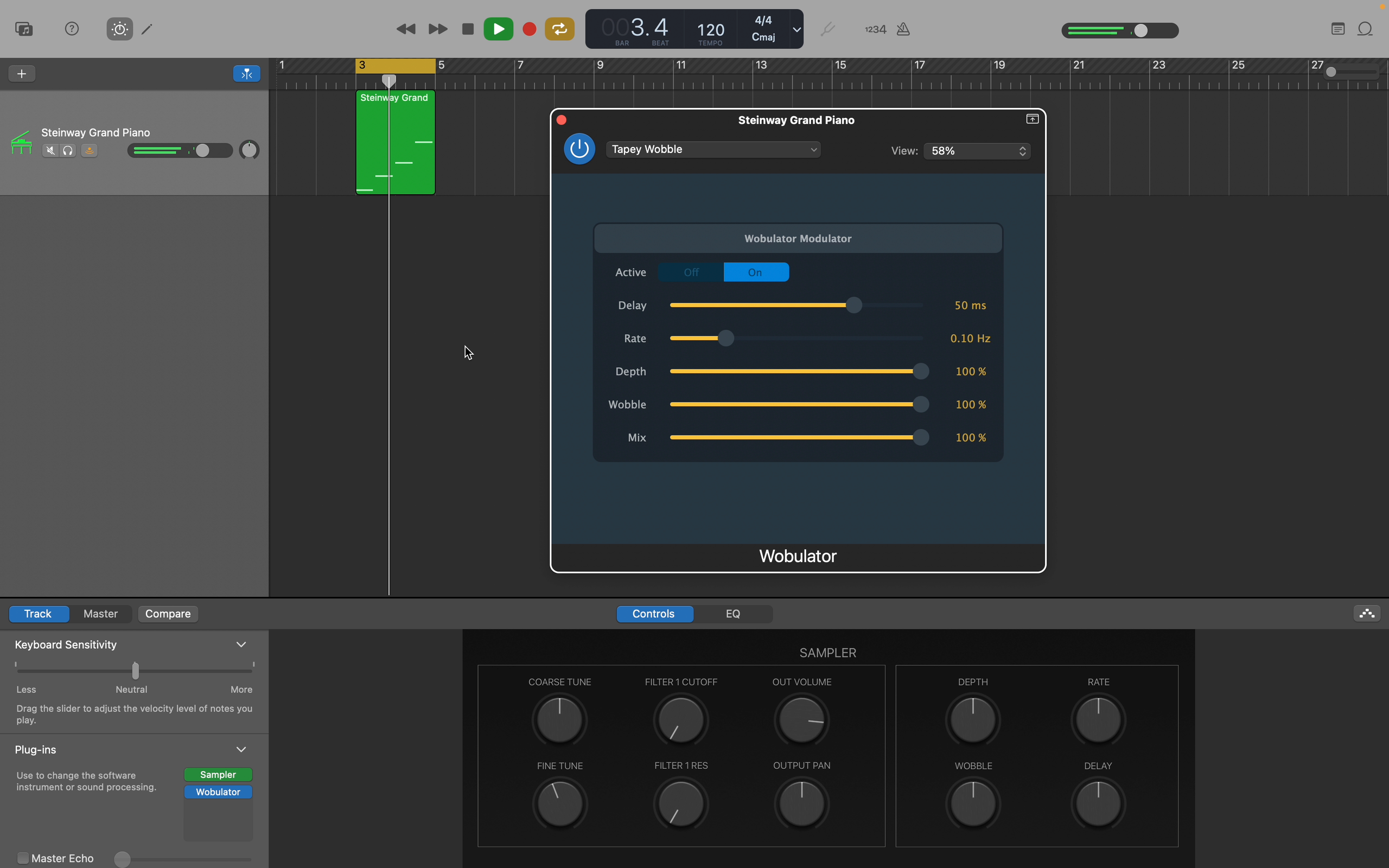This screenshot has width=1389, height=868.
Task: Open the Note Pad icon
Action: pos(1338,29)
